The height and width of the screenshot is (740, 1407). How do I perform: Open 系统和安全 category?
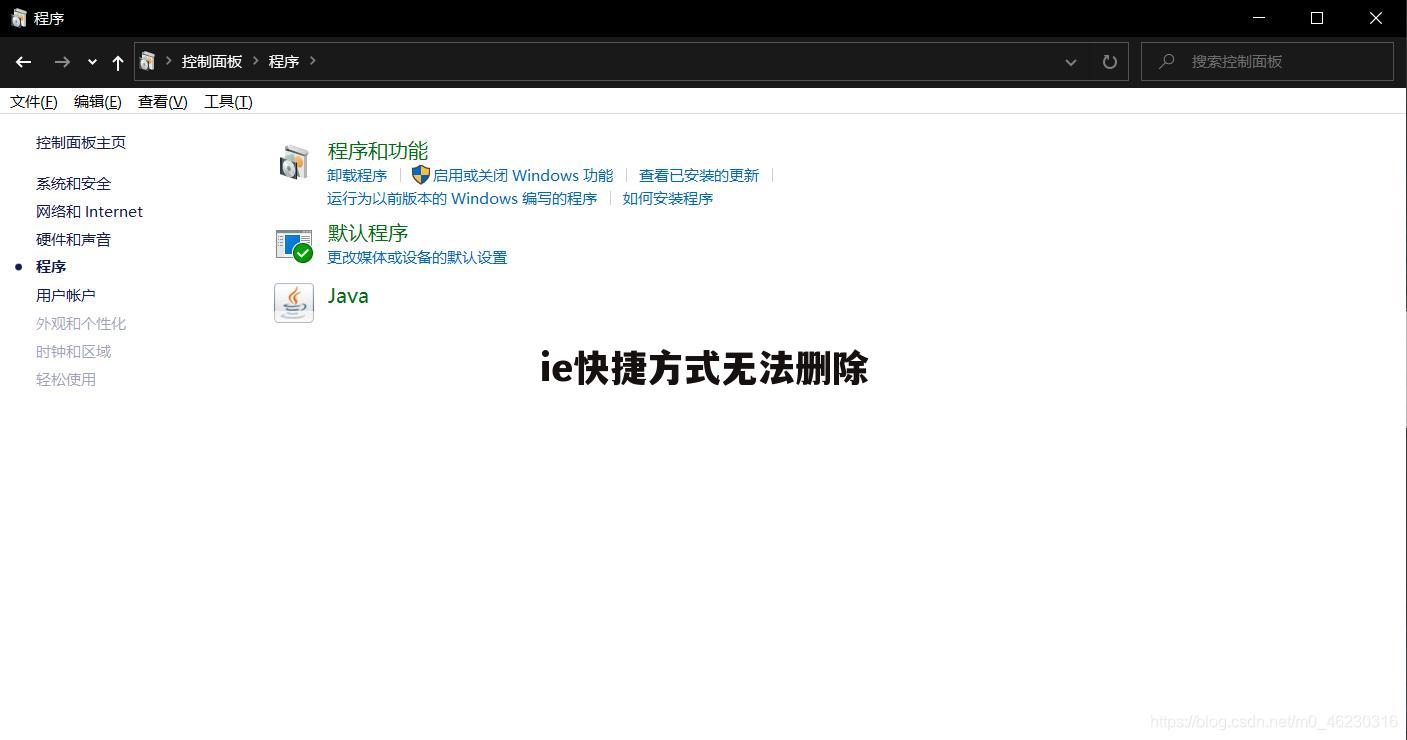(74, 183)
